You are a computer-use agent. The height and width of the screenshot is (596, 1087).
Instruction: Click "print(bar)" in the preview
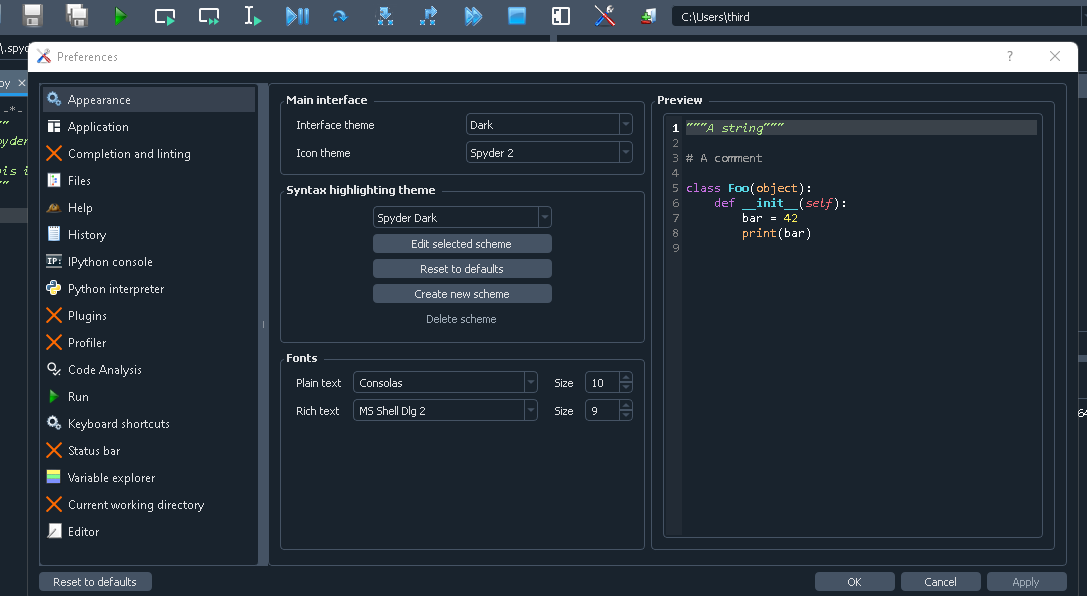[776, 233]
